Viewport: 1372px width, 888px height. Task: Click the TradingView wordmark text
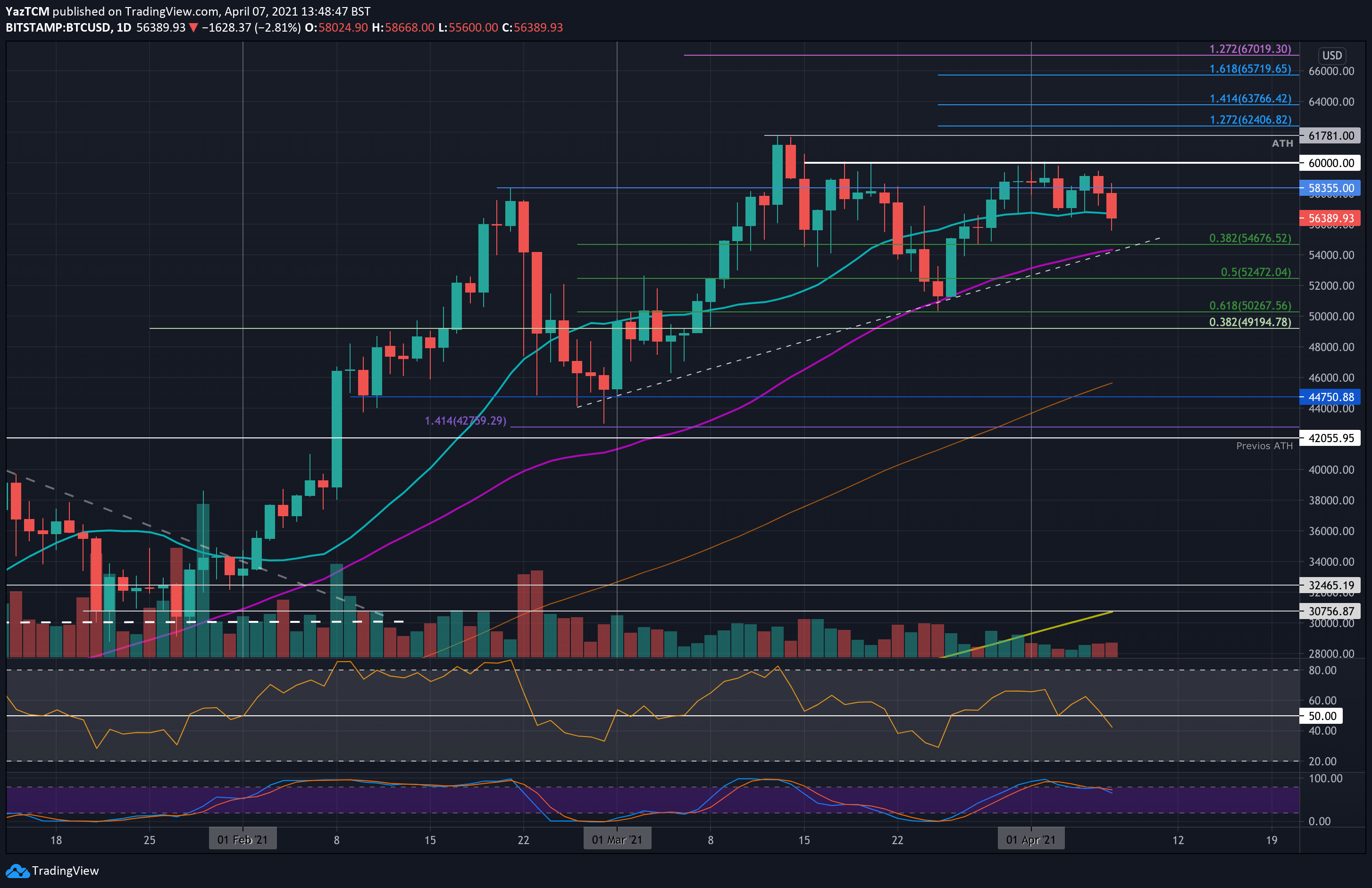point(65,871)
